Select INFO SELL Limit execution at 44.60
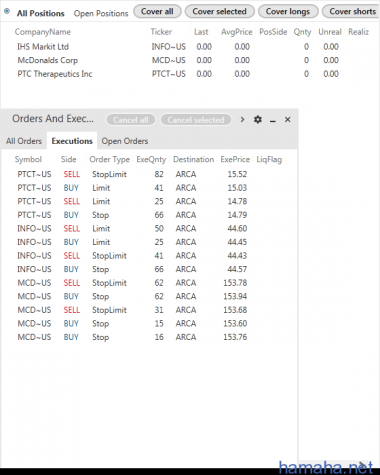Viewport: 380px width, 475px height. coord(149,229)
